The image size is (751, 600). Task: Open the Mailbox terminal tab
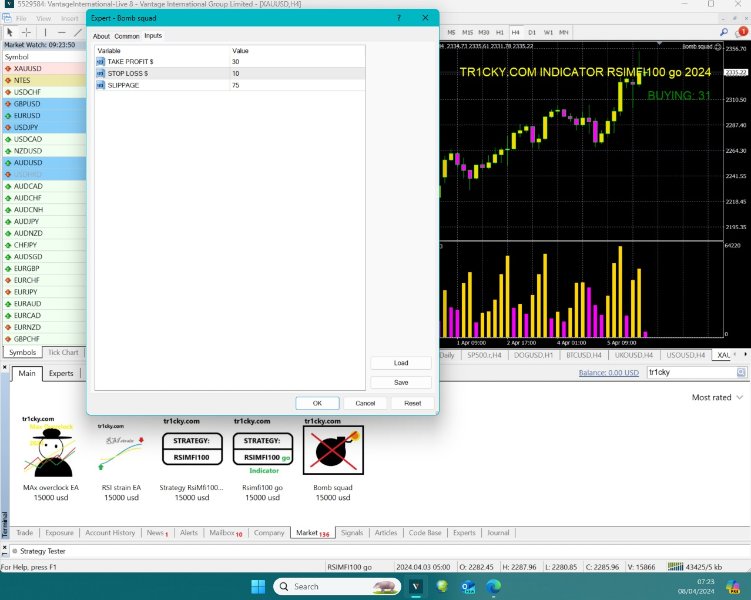(226, 532)
